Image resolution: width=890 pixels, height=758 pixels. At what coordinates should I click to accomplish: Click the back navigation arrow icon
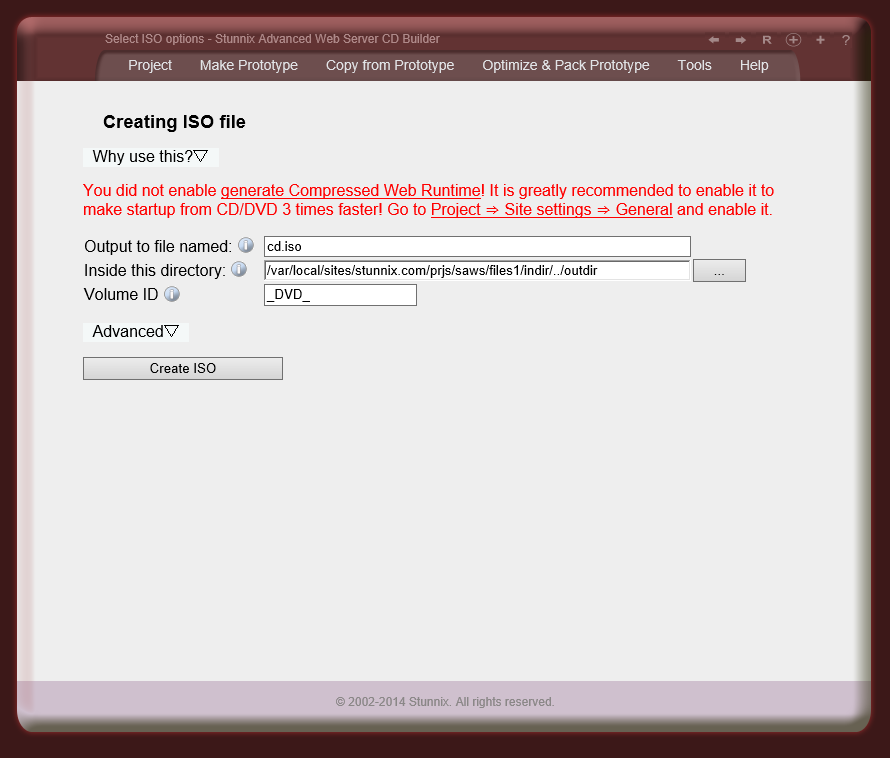714,40
